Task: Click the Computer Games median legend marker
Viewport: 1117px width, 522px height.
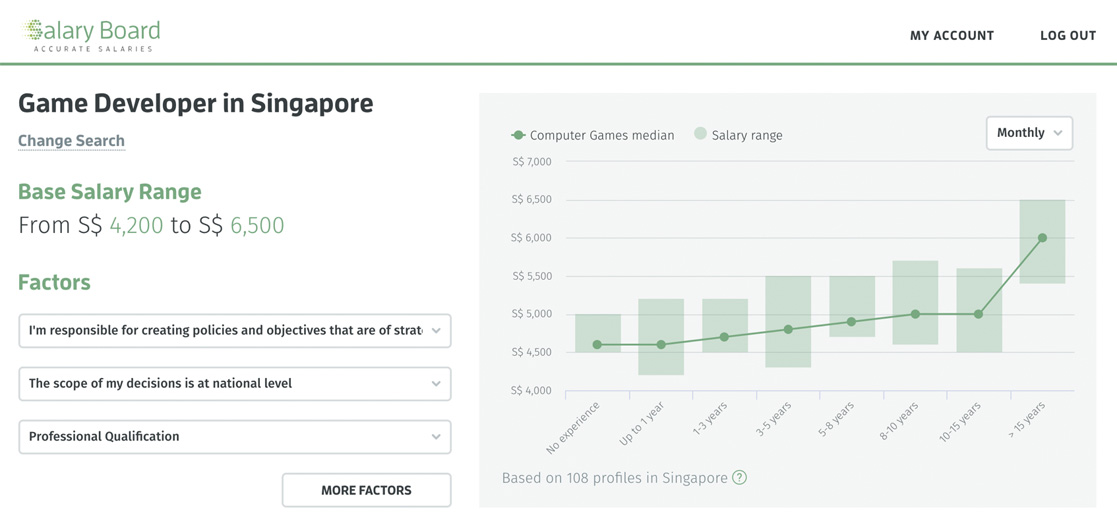Action: (x=518, y=135)
